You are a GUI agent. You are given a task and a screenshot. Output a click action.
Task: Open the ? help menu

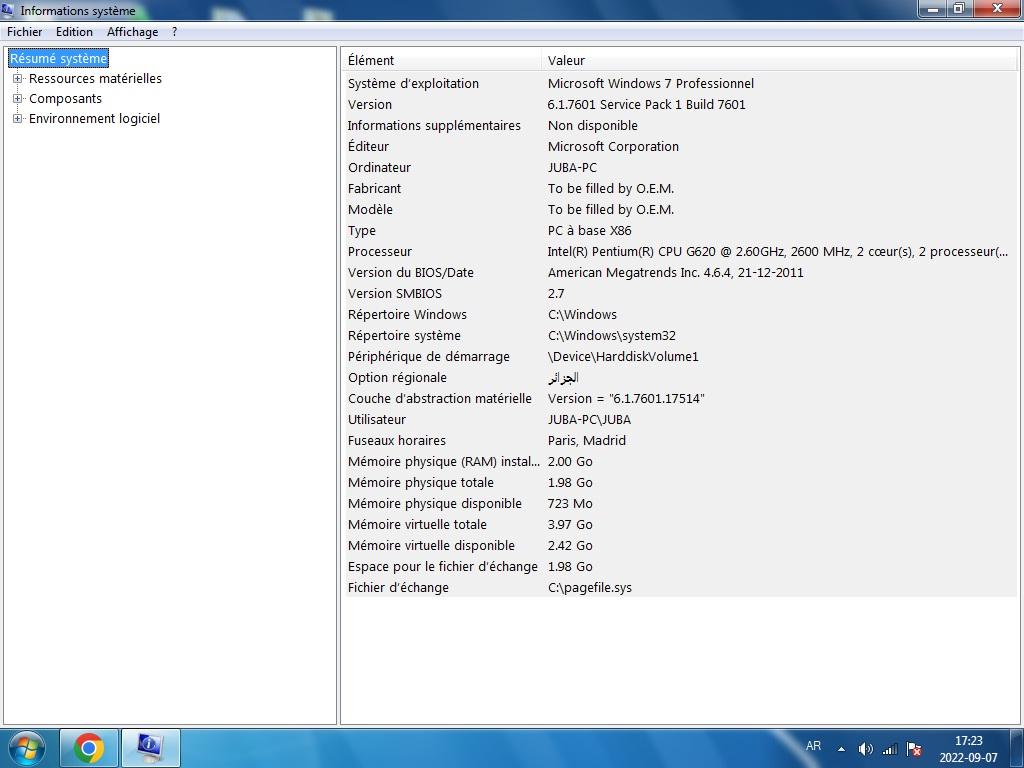click(x=174, y=31)
